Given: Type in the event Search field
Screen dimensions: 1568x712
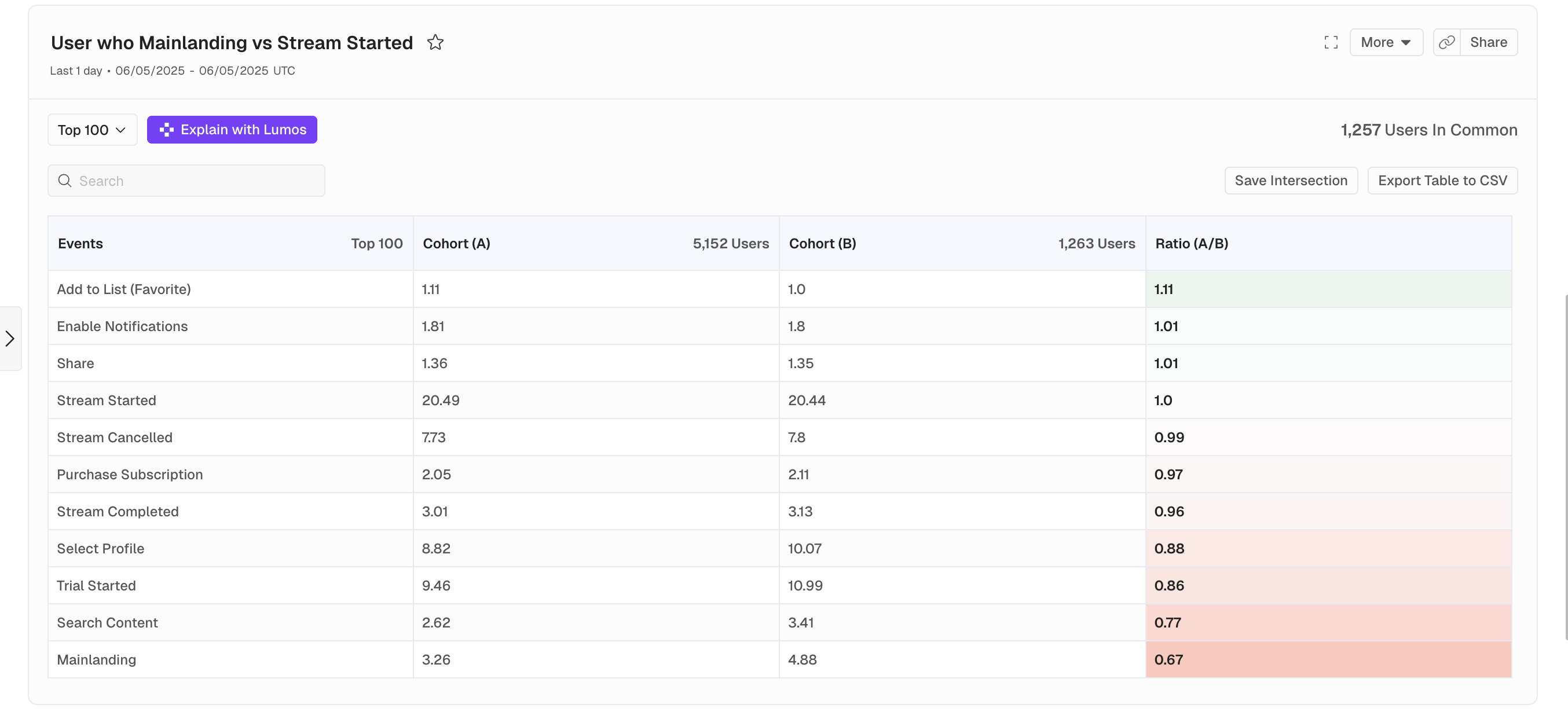Looking at the screenshot, I should click(x=195, y=181).
